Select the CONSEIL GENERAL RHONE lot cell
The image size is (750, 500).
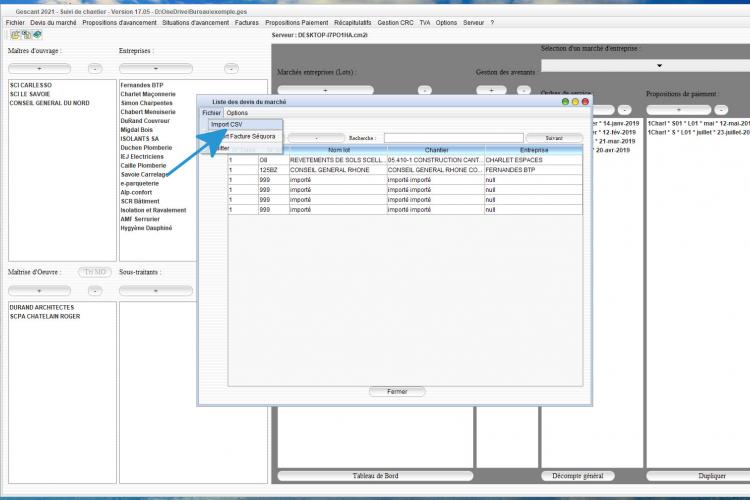click(x=338, y=170)
